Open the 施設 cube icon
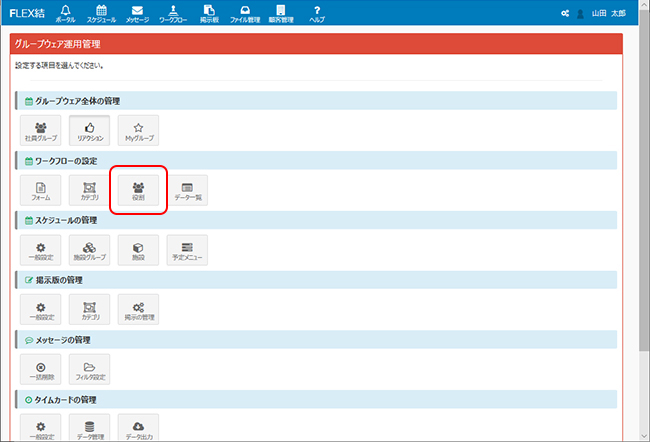Screen dimensions: 650x442 [x=138, y=250]
